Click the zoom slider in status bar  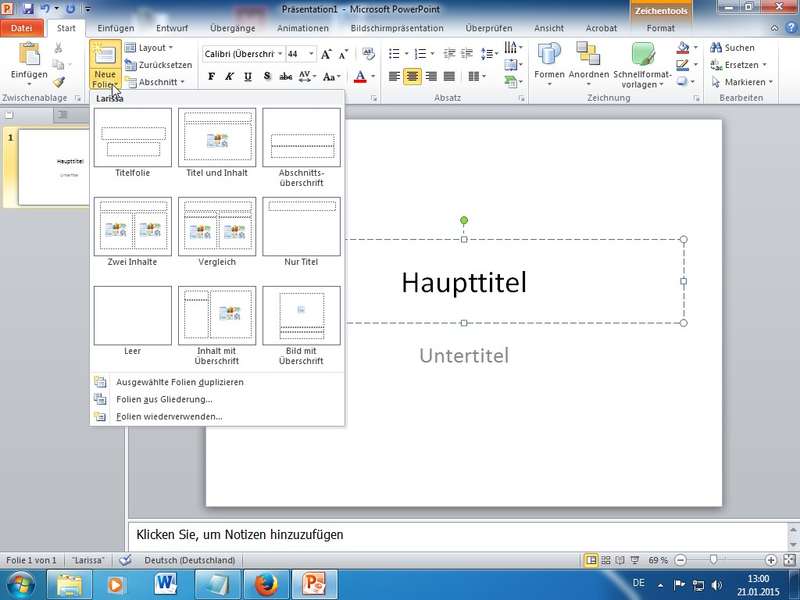[x=712, y=560]
